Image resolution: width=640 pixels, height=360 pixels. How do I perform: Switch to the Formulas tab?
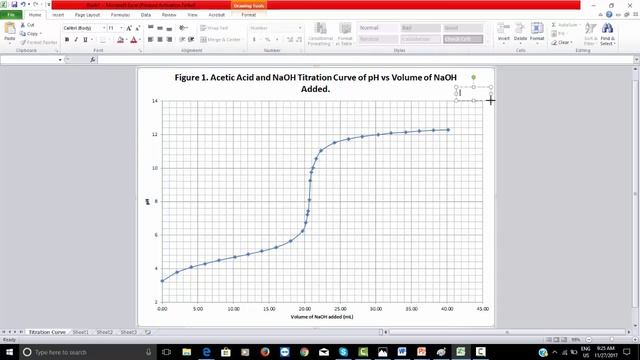(x=120, y=15)
